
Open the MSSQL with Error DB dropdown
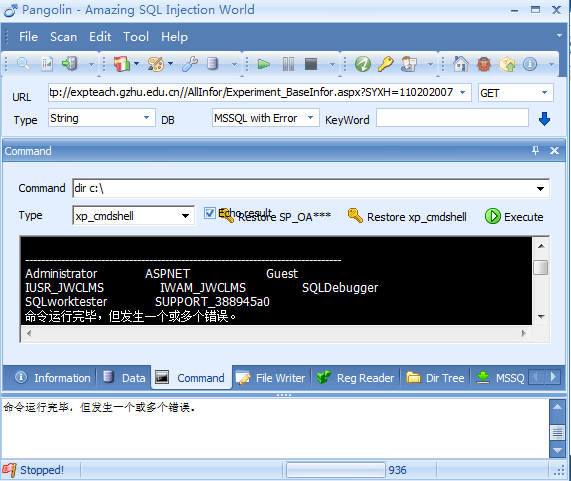310,118
